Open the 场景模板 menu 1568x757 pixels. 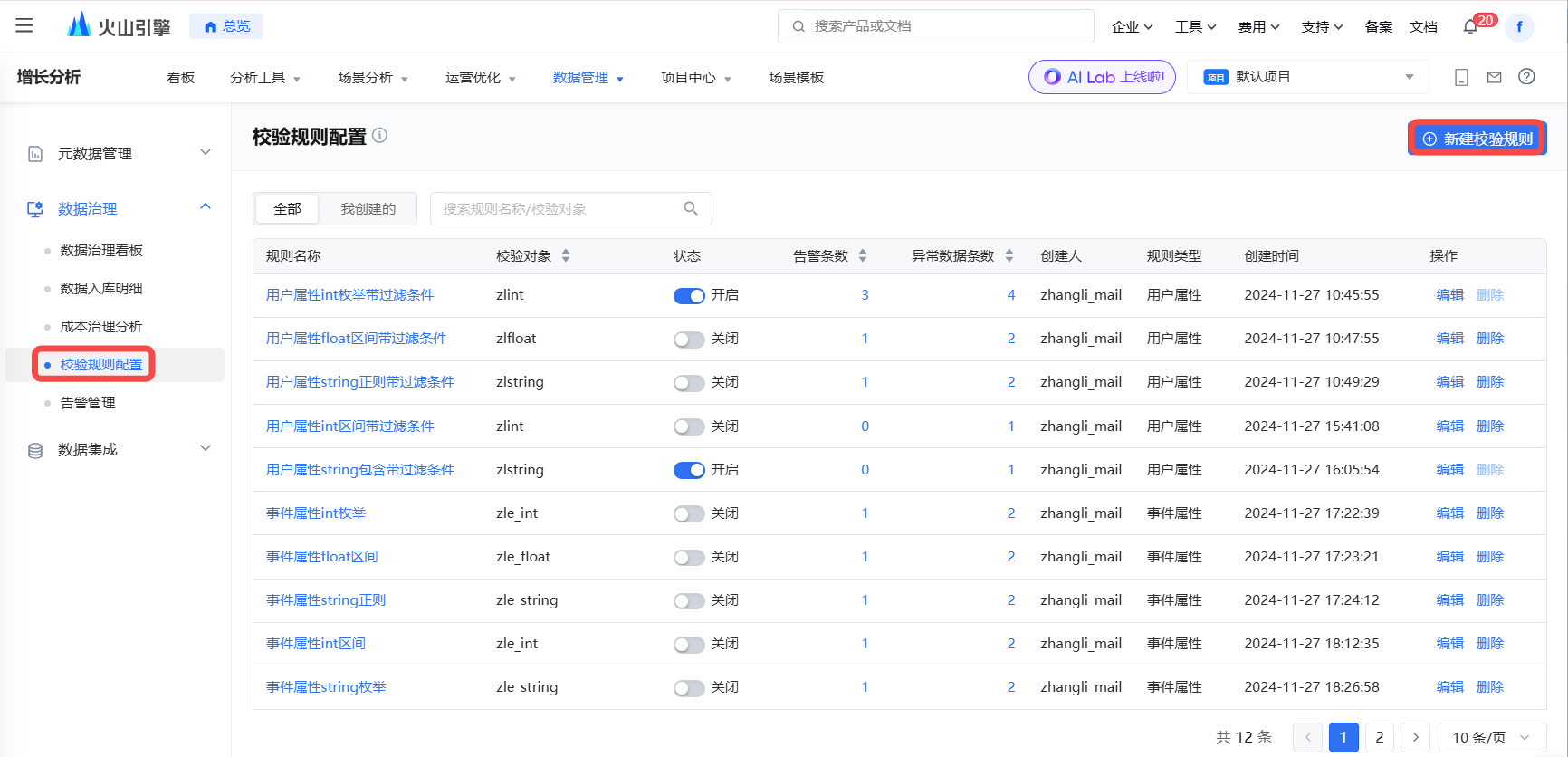point(797,77)
